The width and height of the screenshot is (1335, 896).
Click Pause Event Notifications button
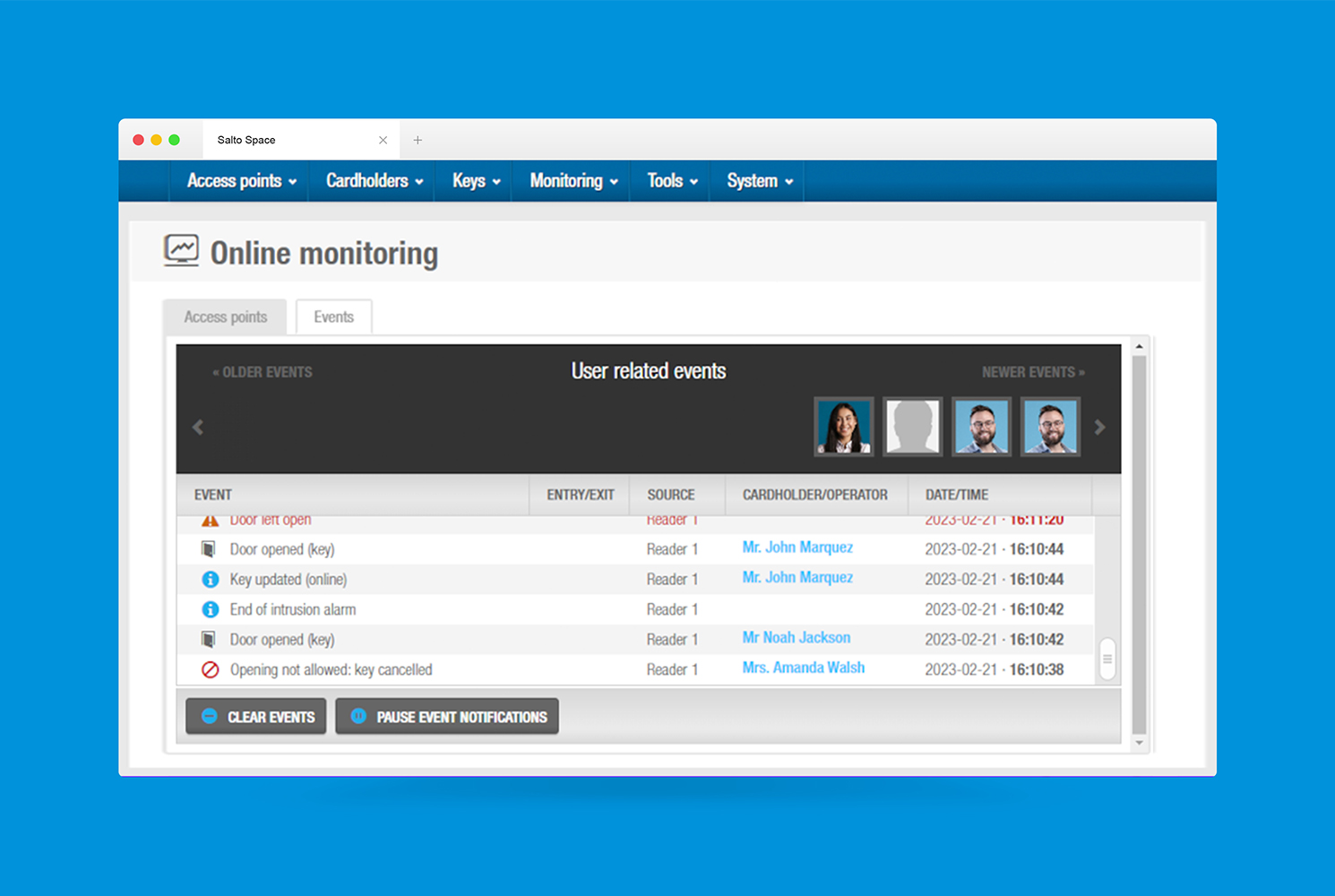pos(447,717)
